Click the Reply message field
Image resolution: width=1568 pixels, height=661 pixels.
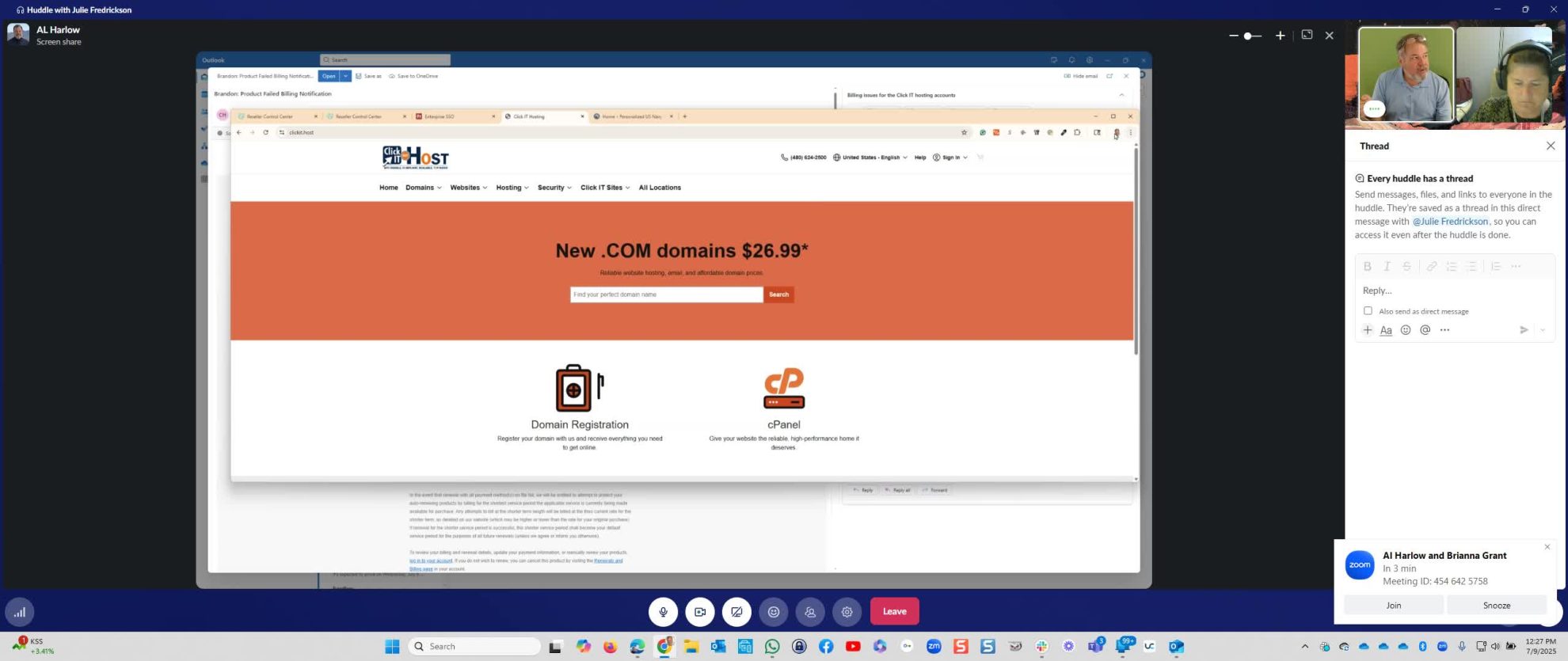pos(1455,291)
